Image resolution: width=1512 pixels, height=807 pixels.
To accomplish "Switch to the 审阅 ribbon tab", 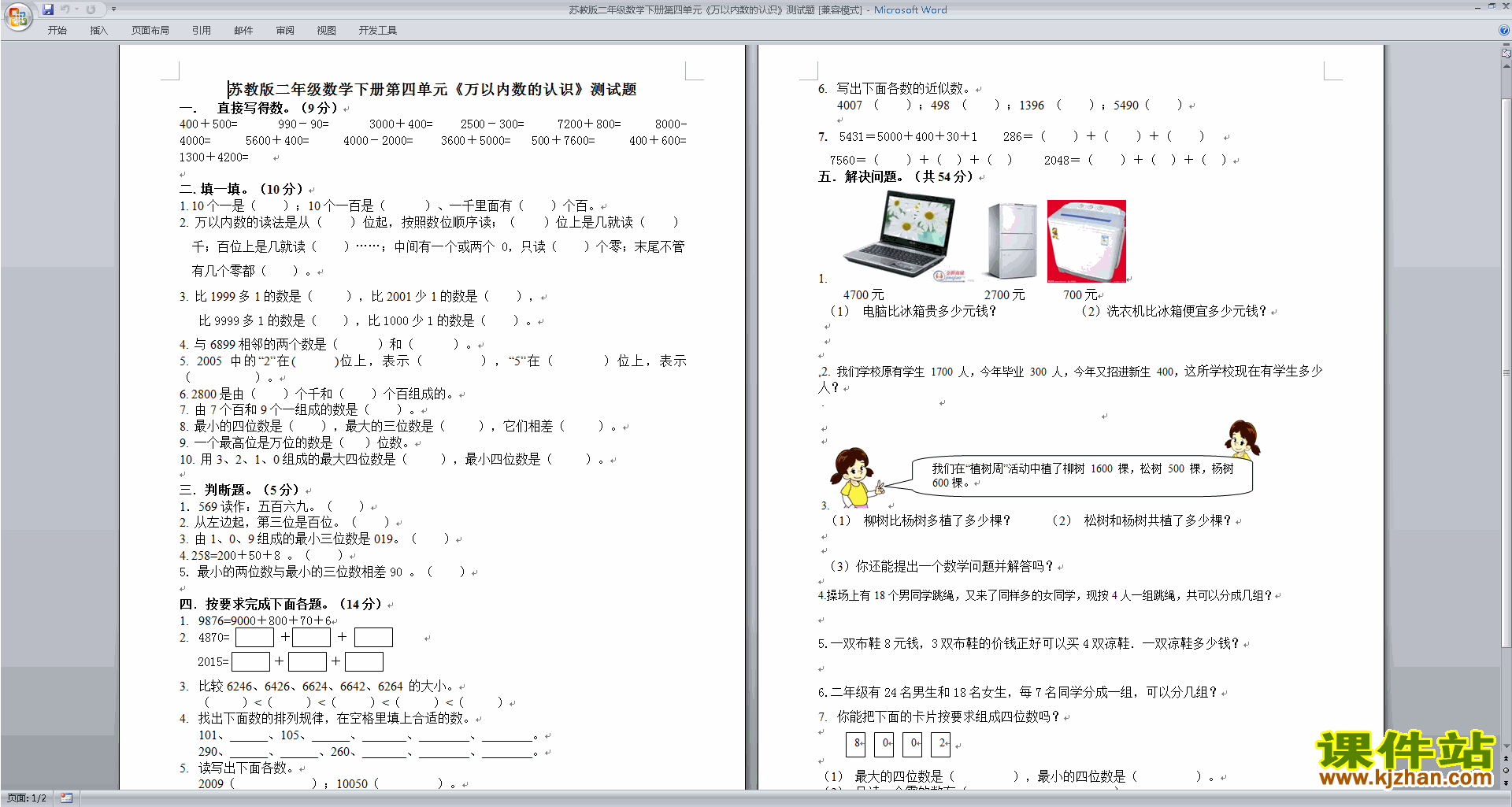I will click(285, 31).
